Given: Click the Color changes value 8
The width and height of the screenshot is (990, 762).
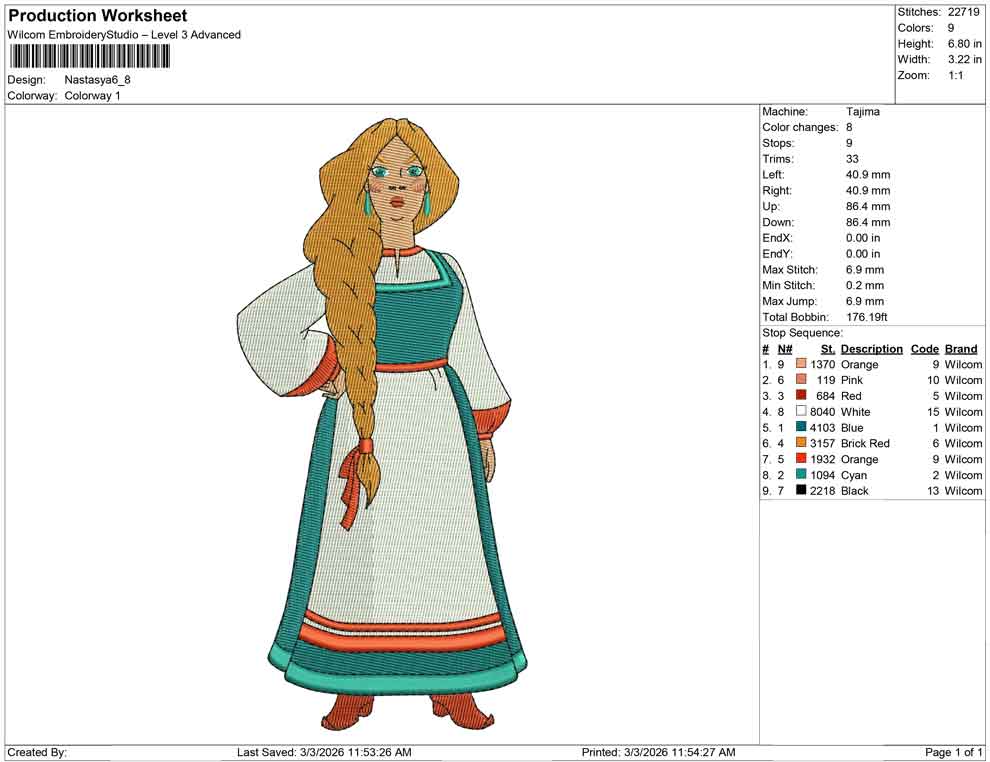Looking at the screenshot, I should 849,127.
